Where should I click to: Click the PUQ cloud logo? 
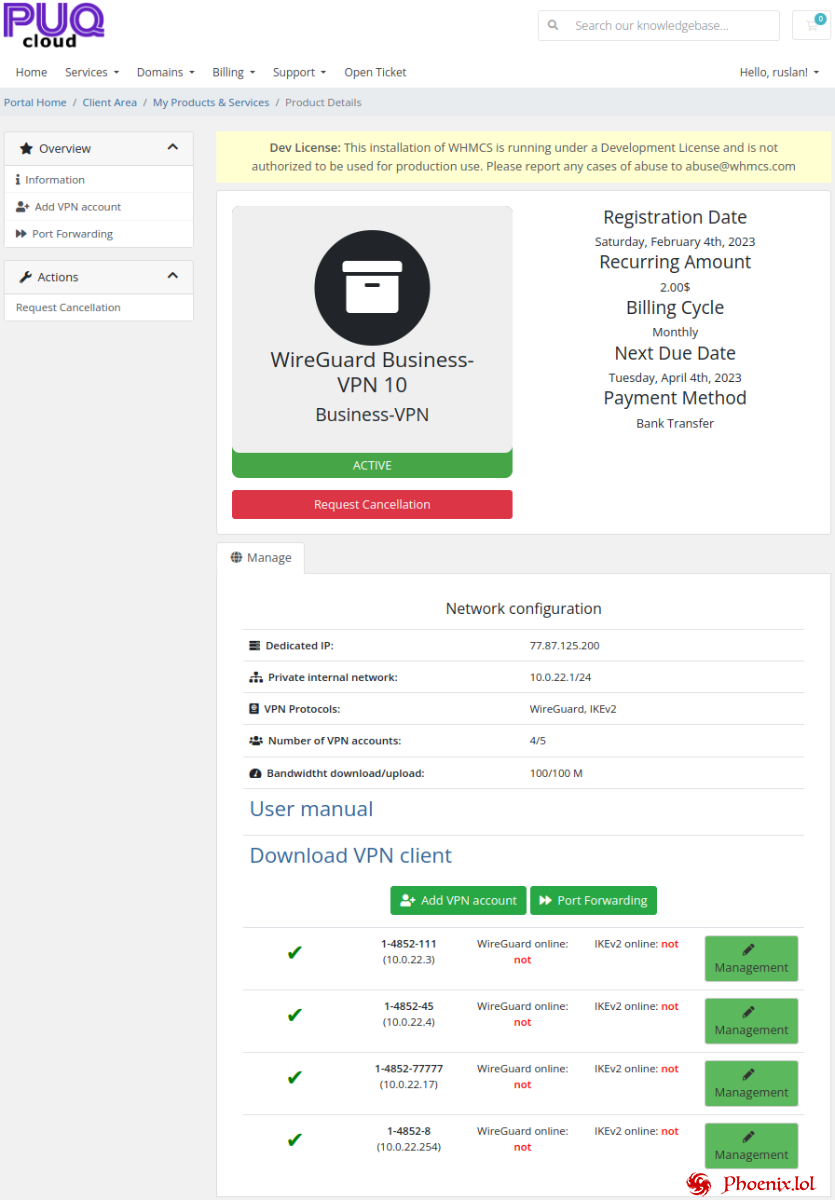click(54, 25)
